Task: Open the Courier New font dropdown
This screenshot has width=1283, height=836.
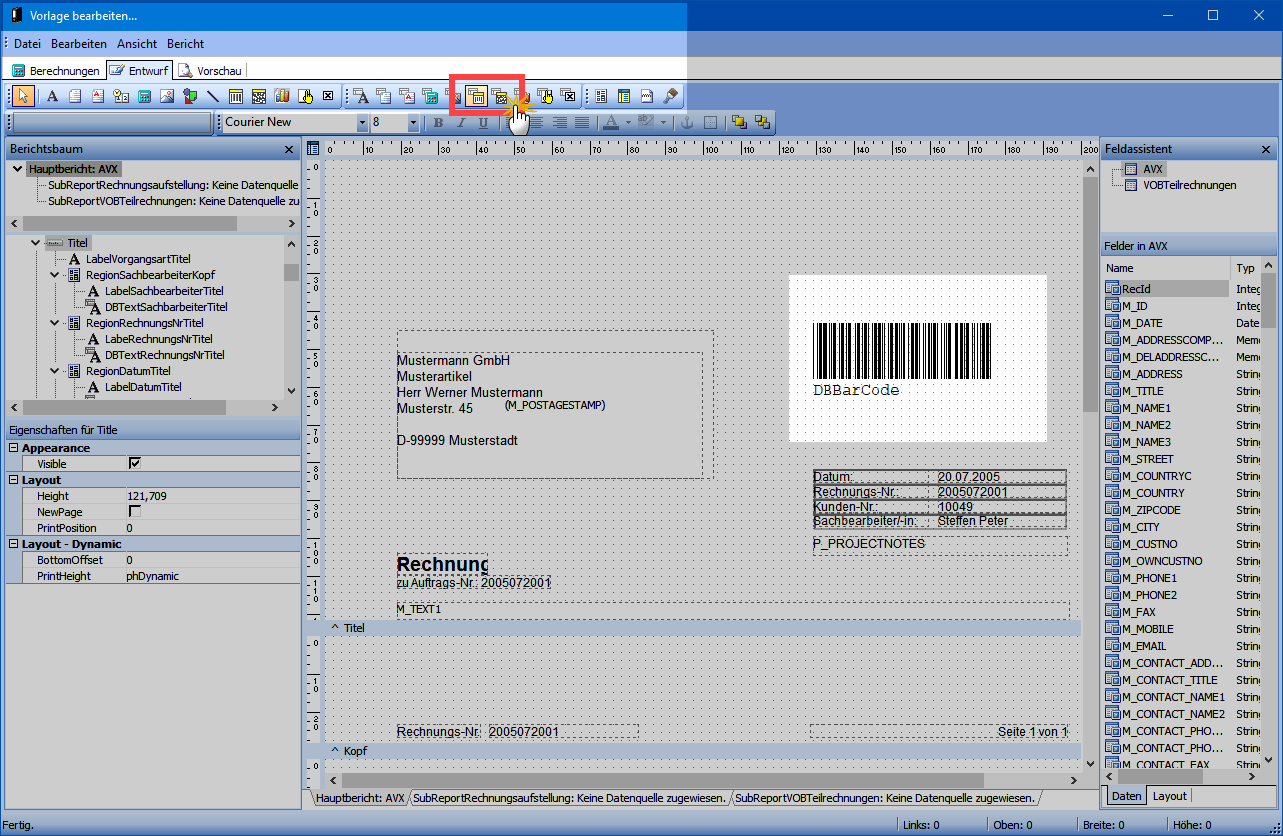Action: point(364,121)
